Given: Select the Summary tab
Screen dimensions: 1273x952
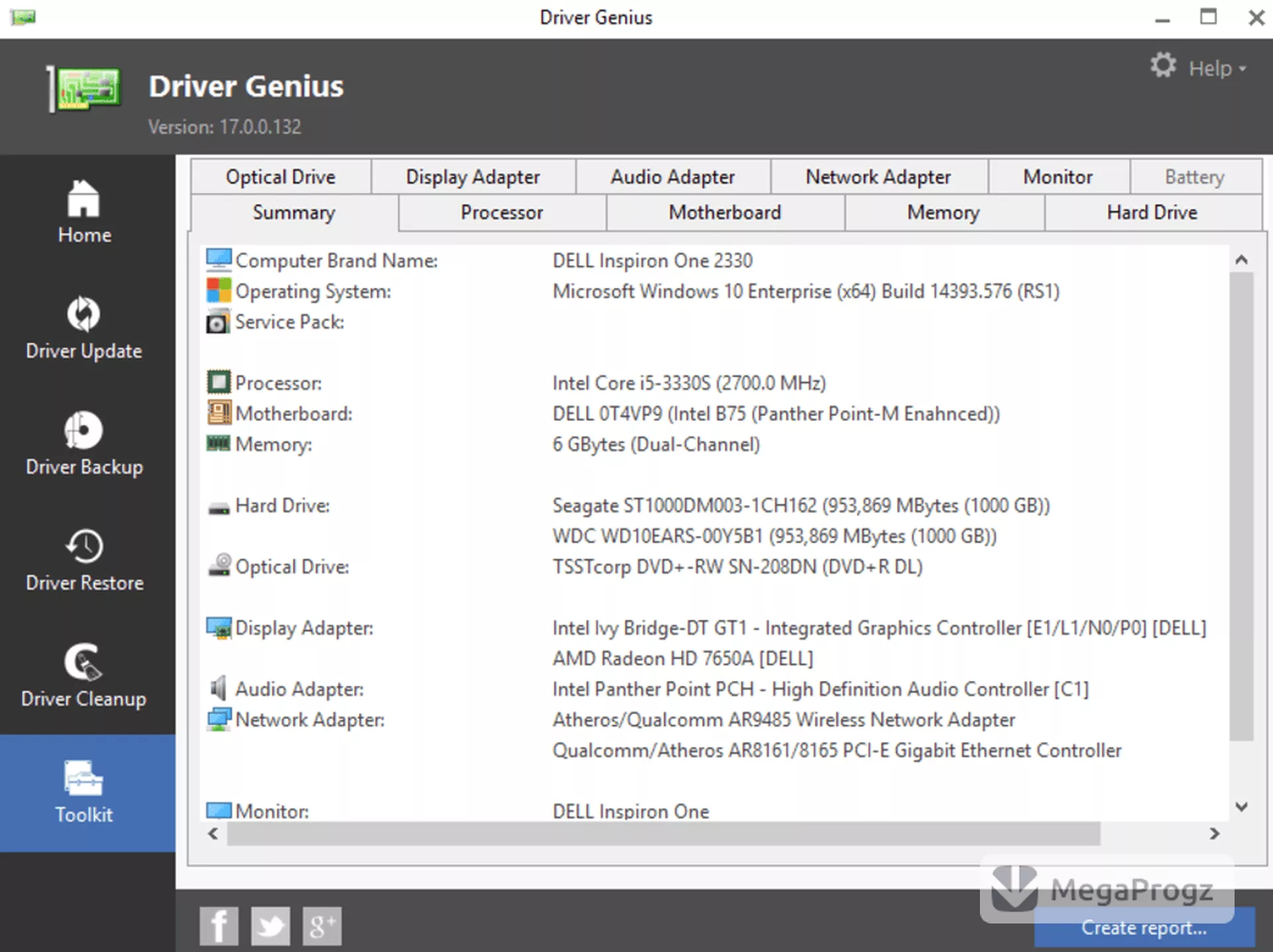Looking at the screenshot, I should coord(294,213).
